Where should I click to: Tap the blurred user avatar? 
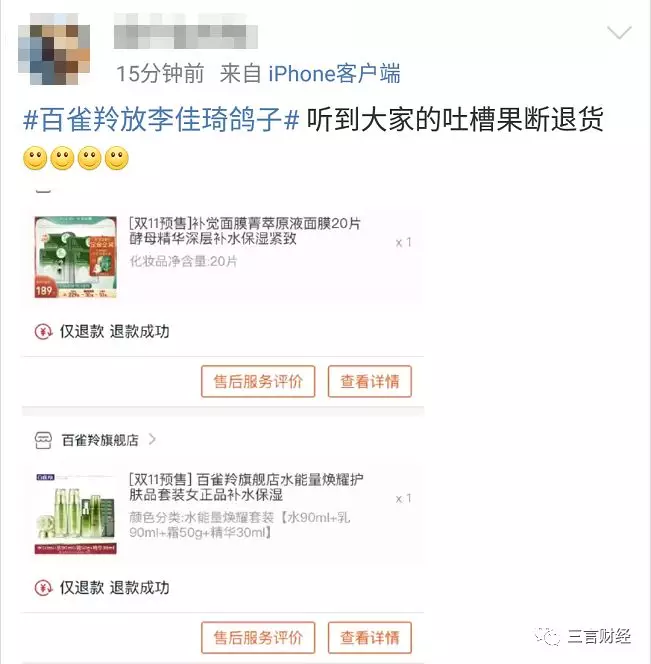point(54,49)
